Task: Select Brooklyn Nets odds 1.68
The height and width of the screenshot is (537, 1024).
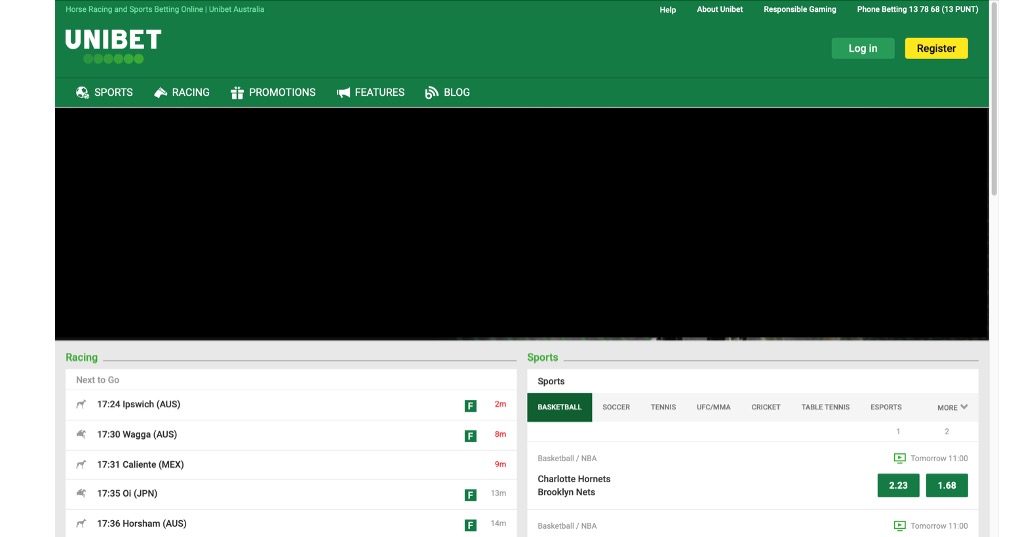Action: pos(946,485)
